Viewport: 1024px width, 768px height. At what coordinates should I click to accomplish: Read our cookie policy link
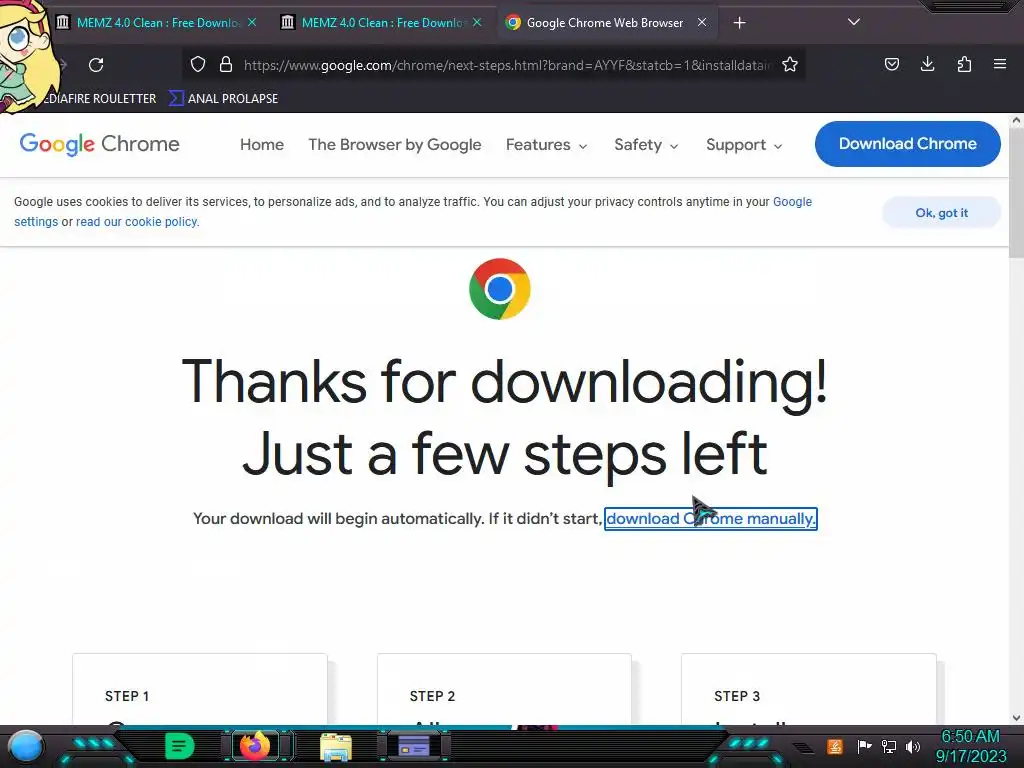(137, 222)
